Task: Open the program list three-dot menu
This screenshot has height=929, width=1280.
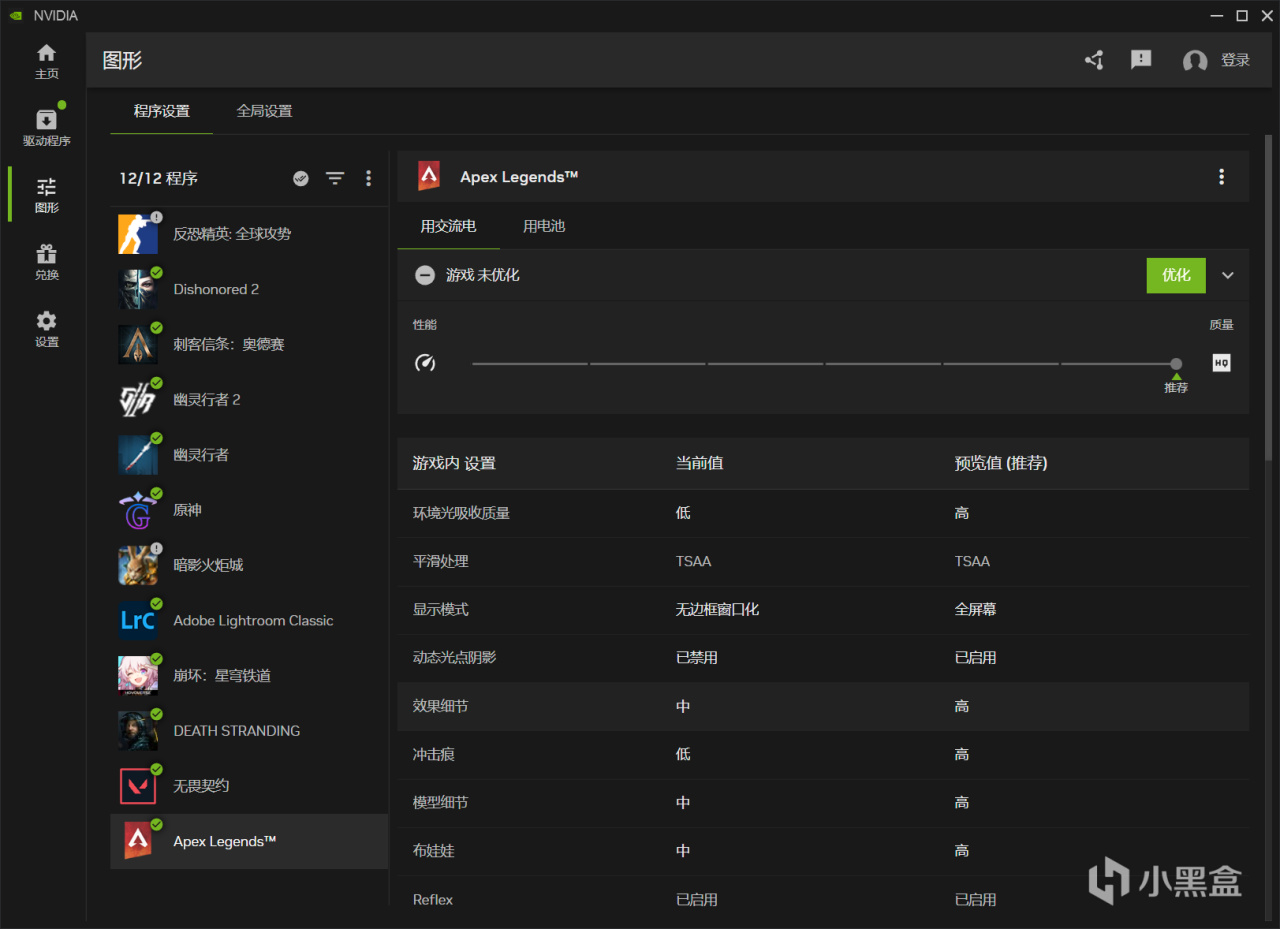Action: click(x=368, y=178)
